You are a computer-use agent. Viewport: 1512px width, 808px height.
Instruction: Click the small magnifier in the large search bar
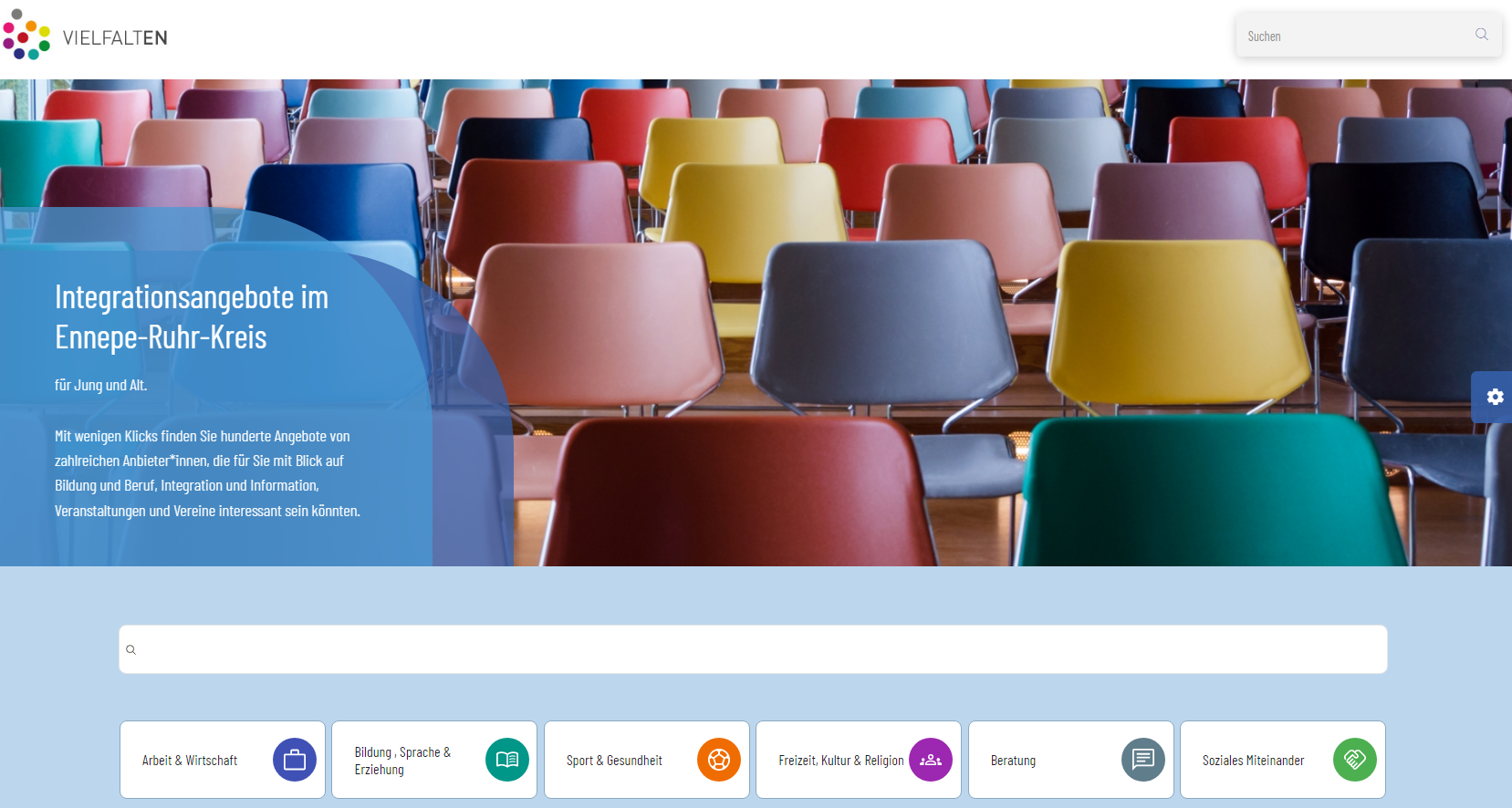coord(131,650)
